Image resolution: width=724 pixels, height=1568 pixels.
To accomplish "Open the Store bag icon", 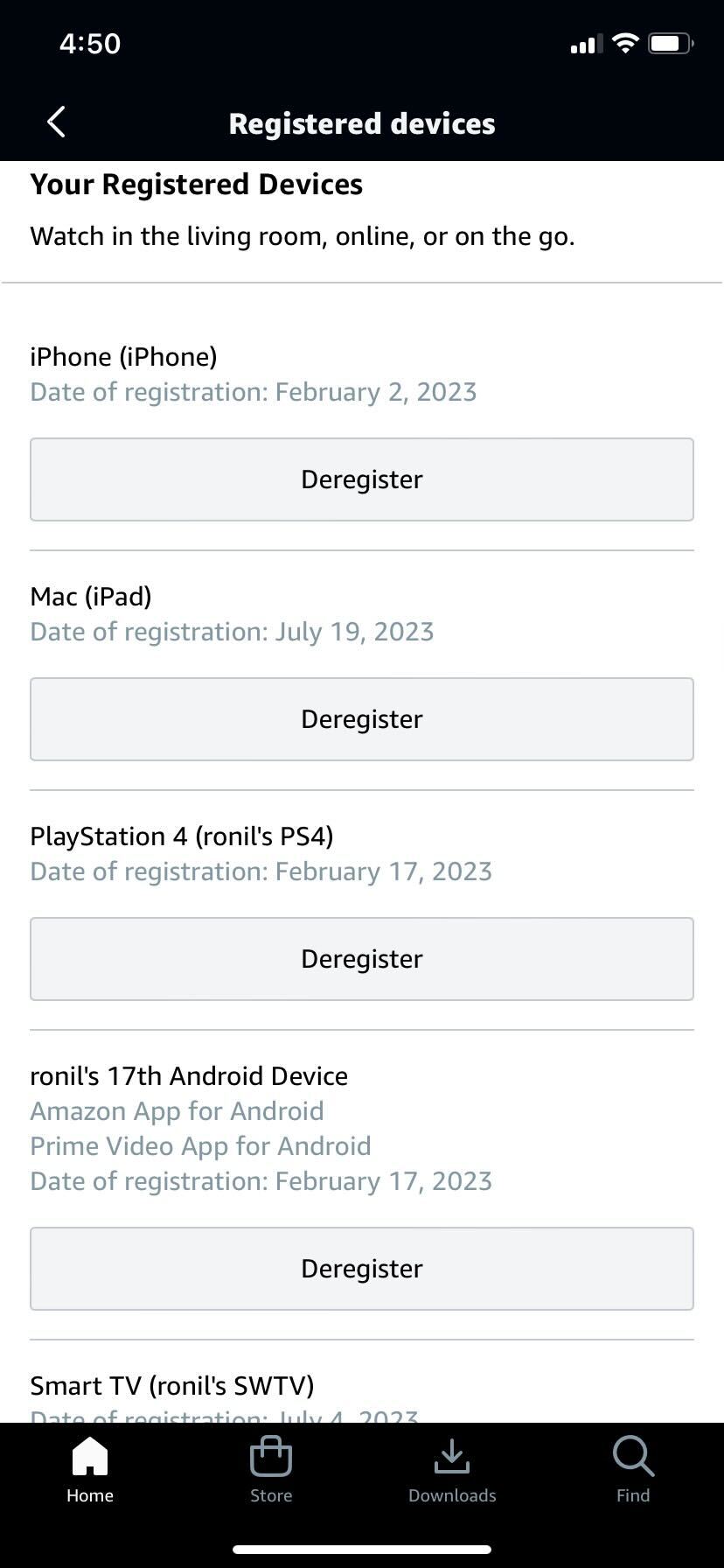I will [271, 1456].
